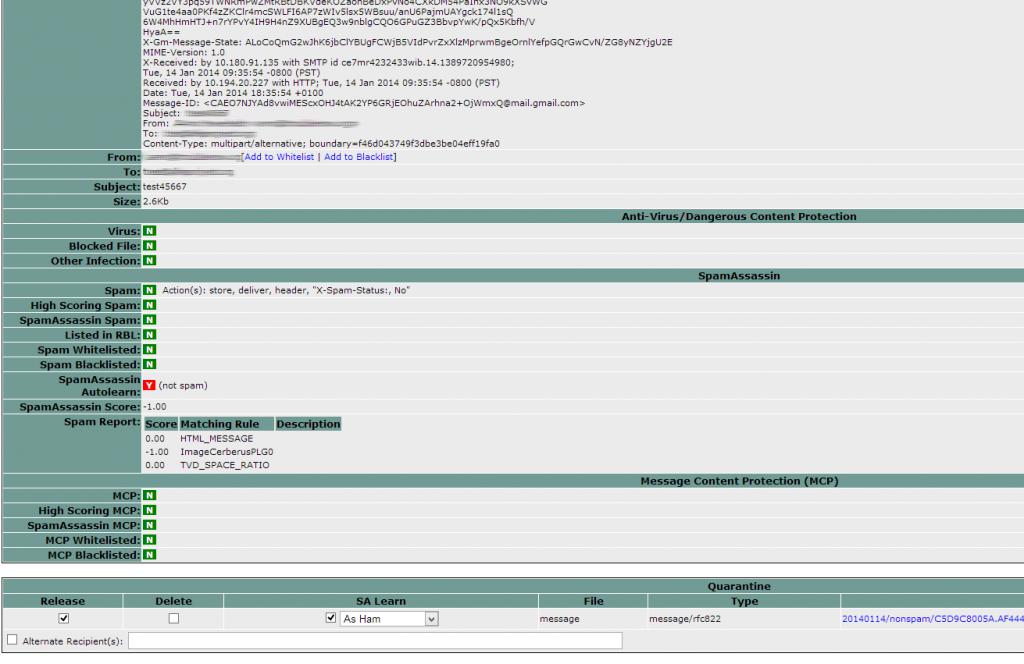The height and width of the screenshot is (664, 1024).
Task: Enable the Alternate Recipient(s) checkbox
Action: [x=10, y=640]
